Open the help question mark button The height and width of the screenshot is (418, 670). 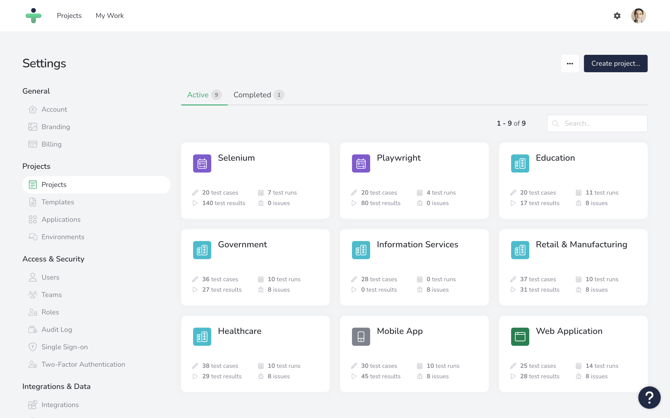coord(649,397)
